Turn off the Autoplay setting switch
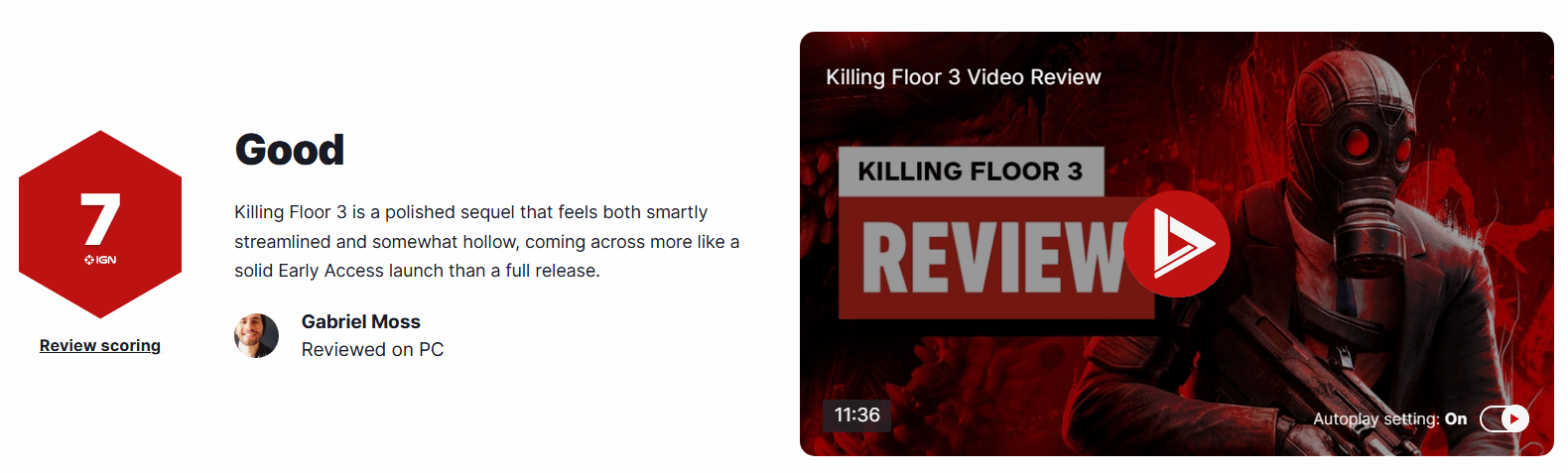 point(1504,418)
